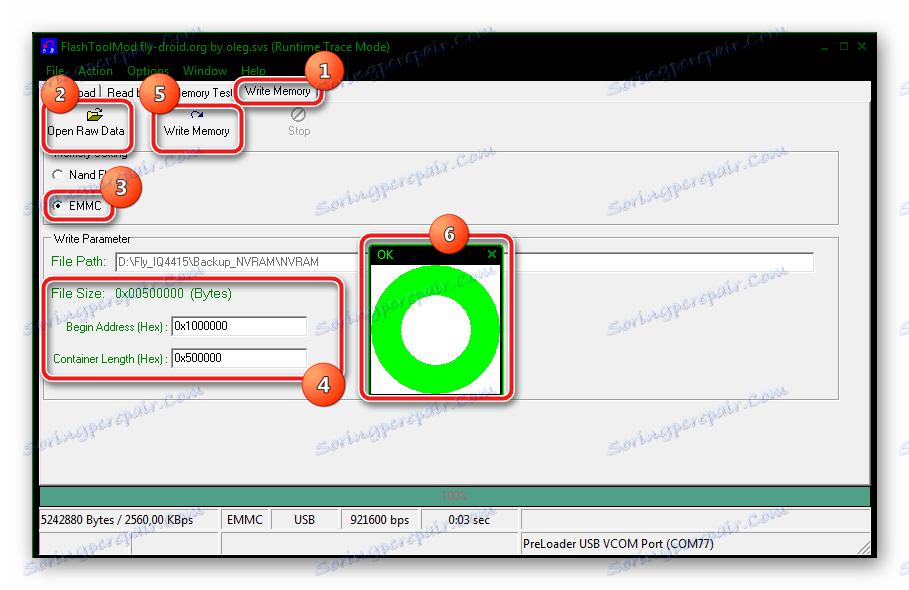Image resolution: width=909 pixels, height=590 pixels.
Task: Click the PreLoader USB VCOM Port text
Action: (x=618, y=544)
